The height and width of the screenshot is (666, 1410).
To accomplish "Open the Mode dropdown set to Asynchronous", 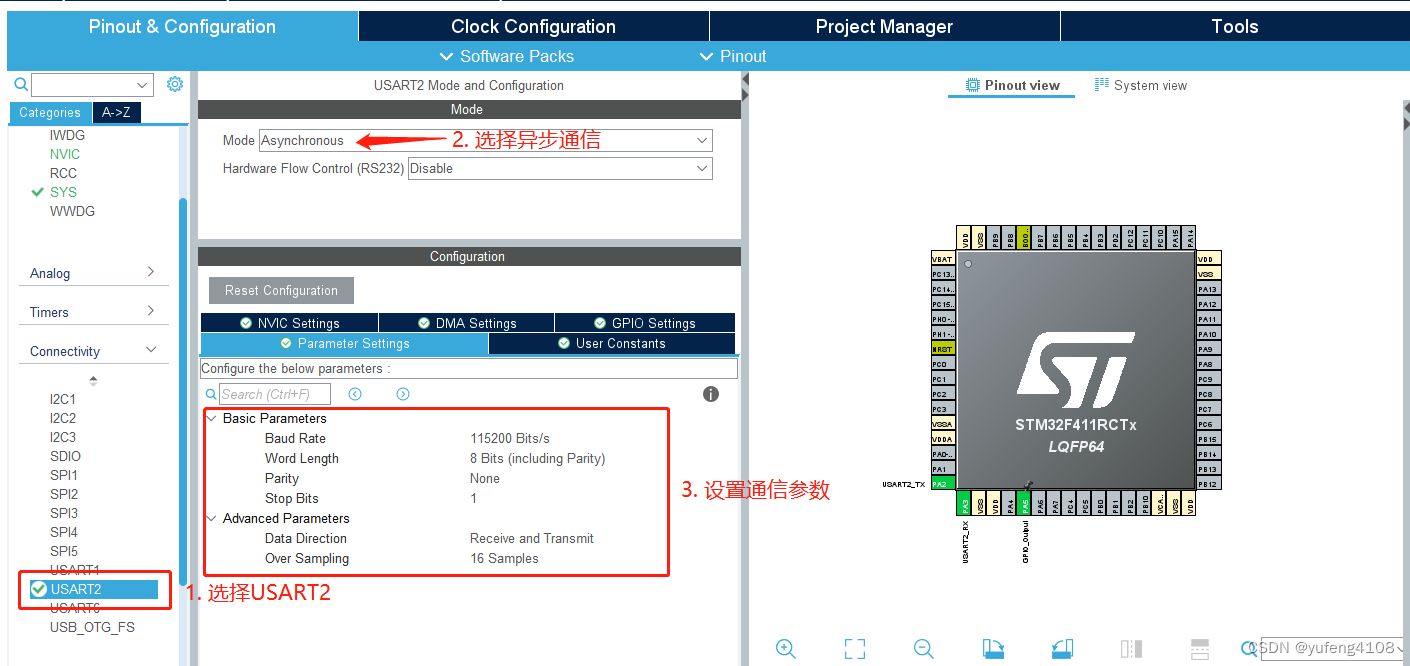I will click(x=486, y=141).
